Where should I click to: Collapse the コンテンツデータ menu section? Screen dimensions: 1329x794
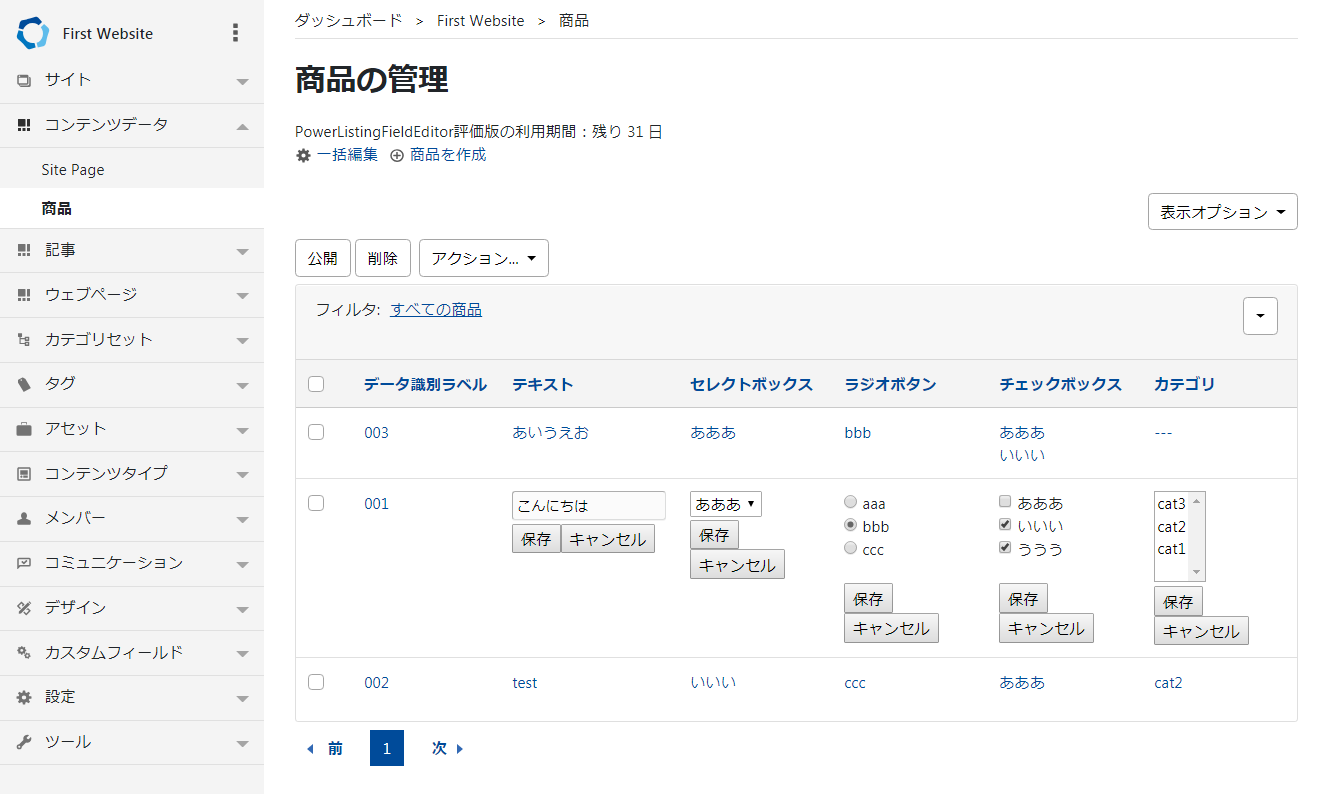pyautogui.click(x=242, y=125)
